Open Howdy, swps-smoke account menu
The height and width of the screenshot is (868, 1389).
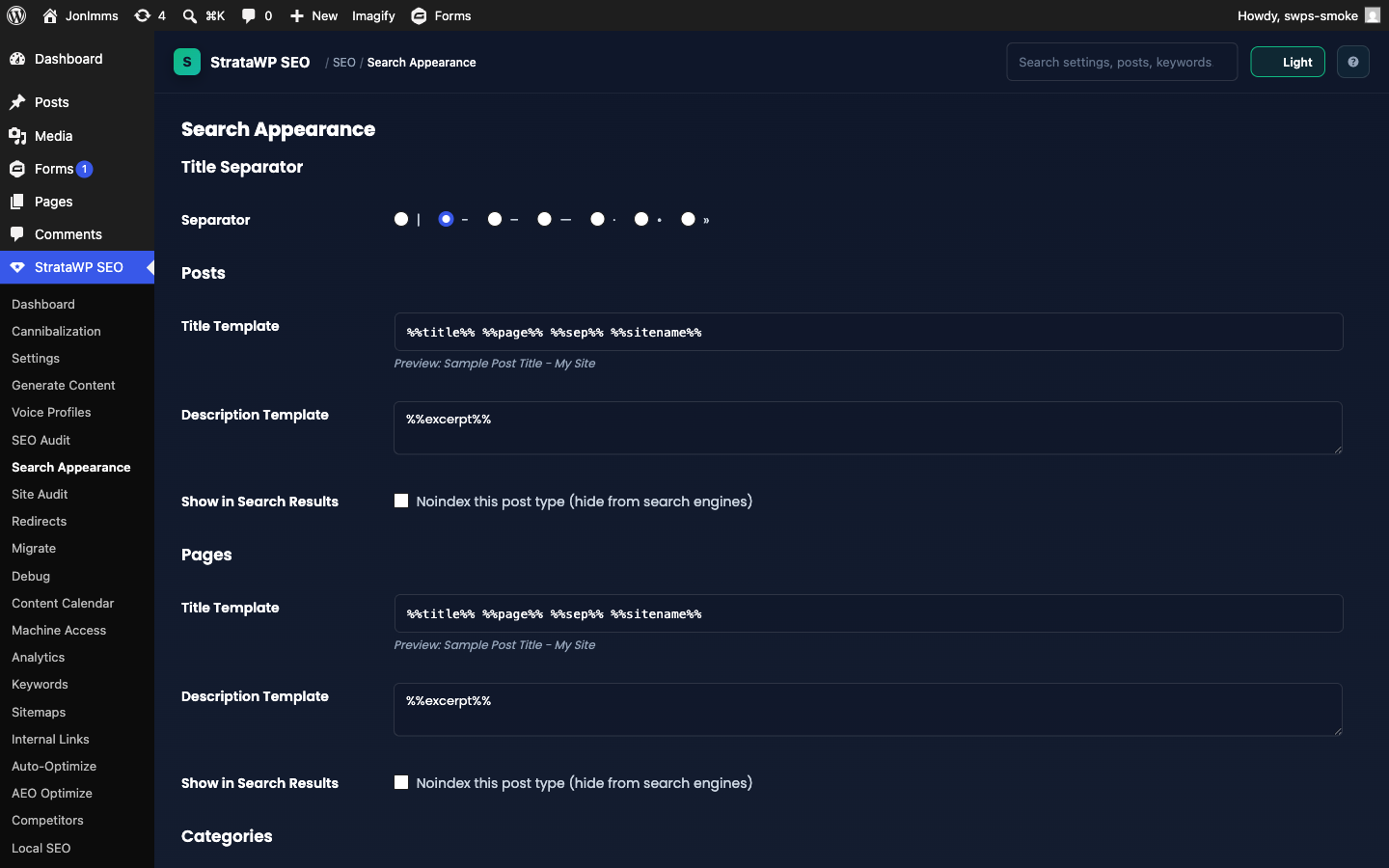(x=1308, y=15)
